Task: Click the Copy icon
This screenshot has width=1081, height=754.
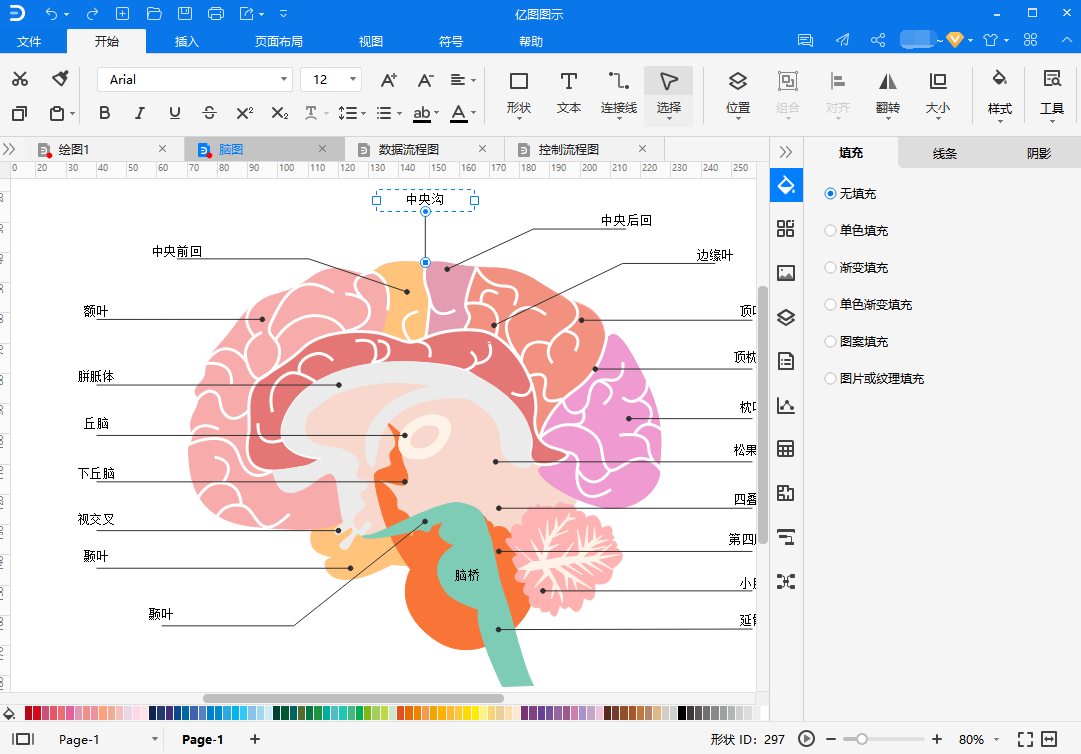Action: (x=20, y=113)
